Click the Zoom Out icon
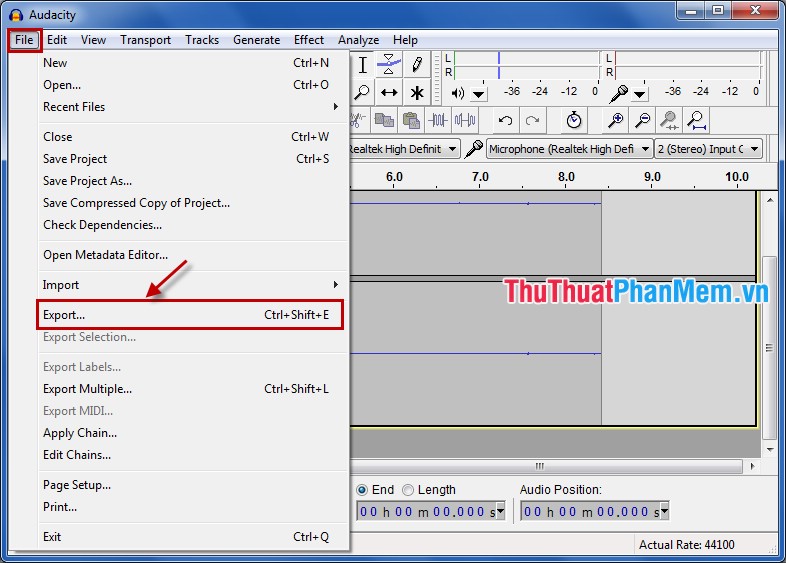This screenshot has width=786, height=563. [x=642, y=120]
